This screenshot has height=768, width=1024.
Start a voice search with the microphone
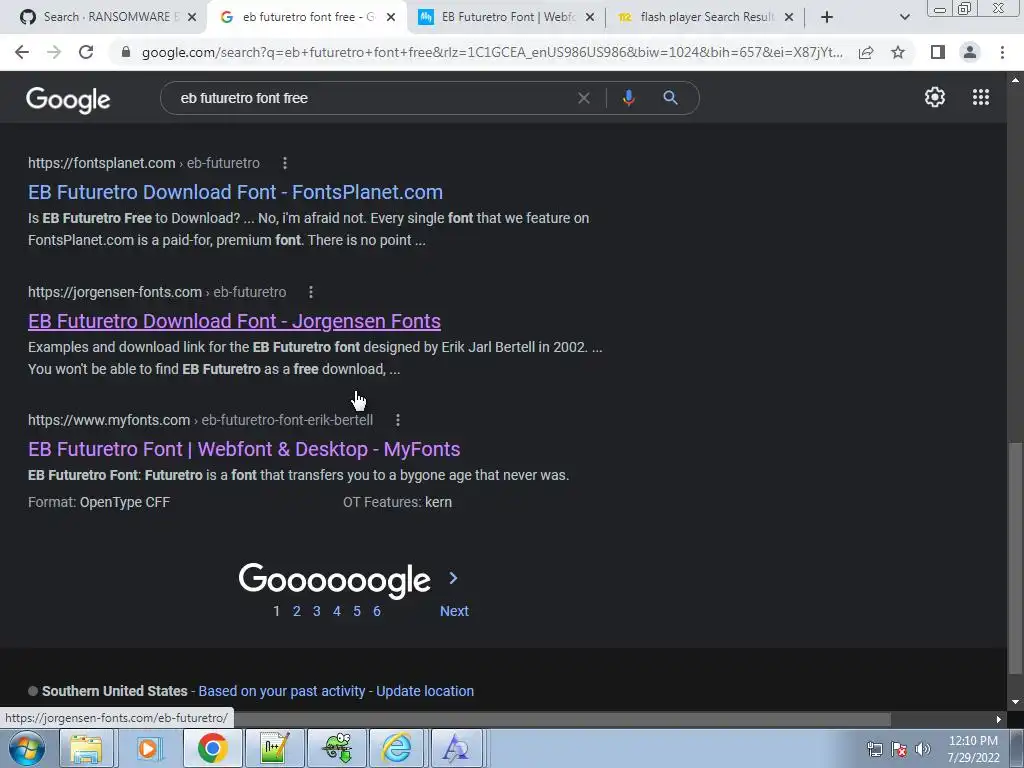click(x=628, y=98)
